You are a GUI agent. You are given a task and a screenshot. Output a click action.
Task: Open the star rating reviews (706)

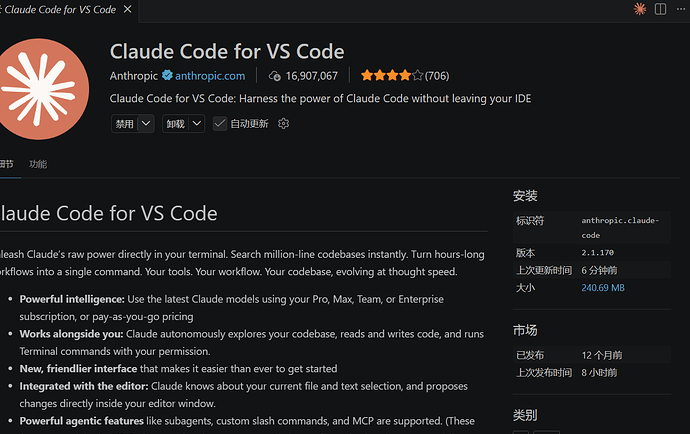point(405,76)
